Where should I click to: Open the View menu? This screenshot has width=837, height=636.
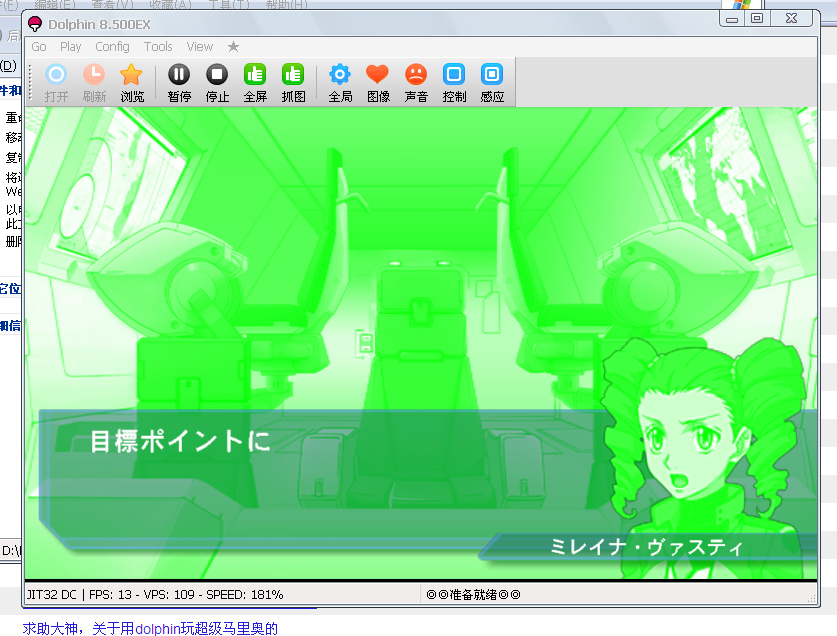click(200, 47)
